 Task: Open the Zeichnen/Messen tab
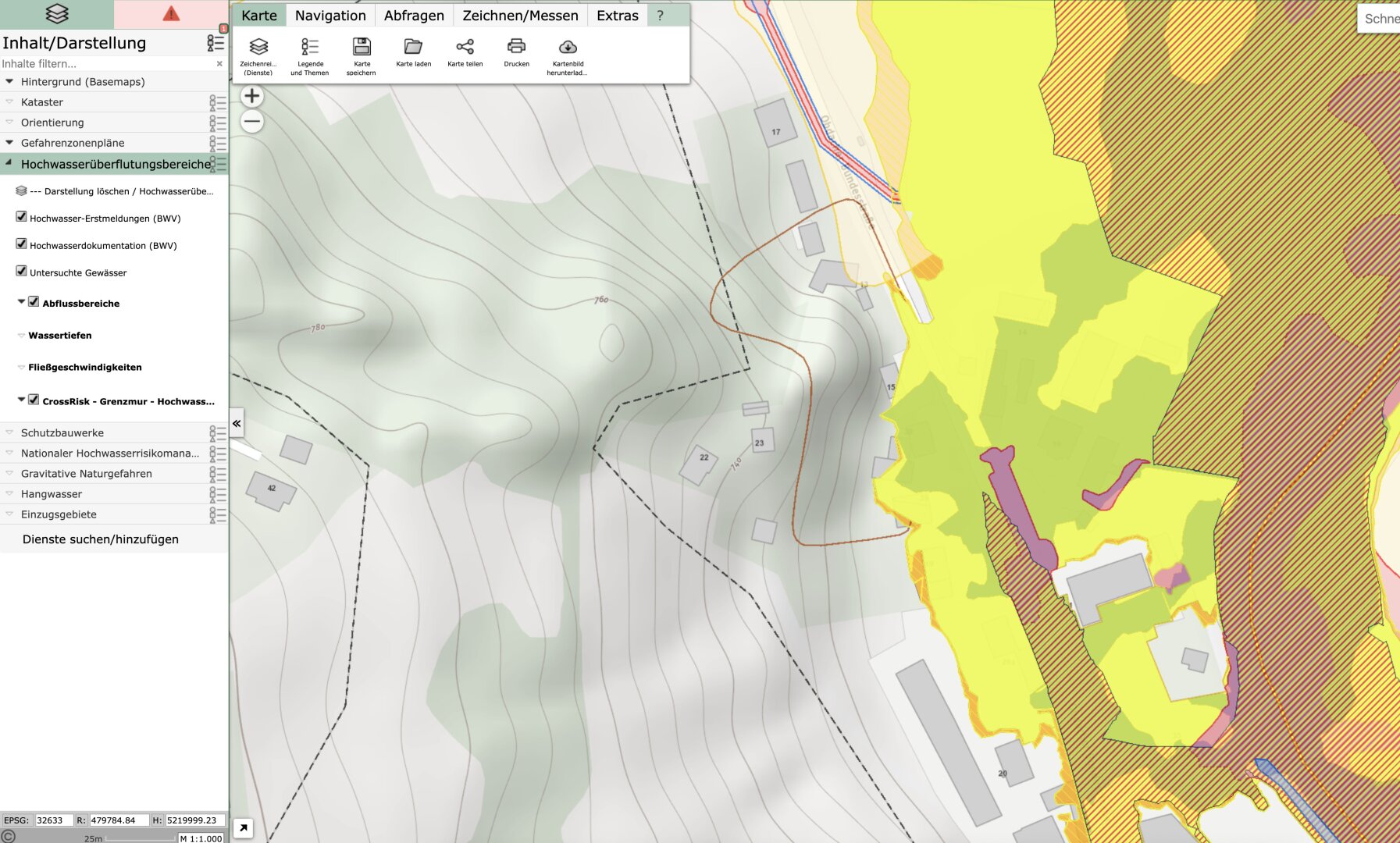coord(520,16)
